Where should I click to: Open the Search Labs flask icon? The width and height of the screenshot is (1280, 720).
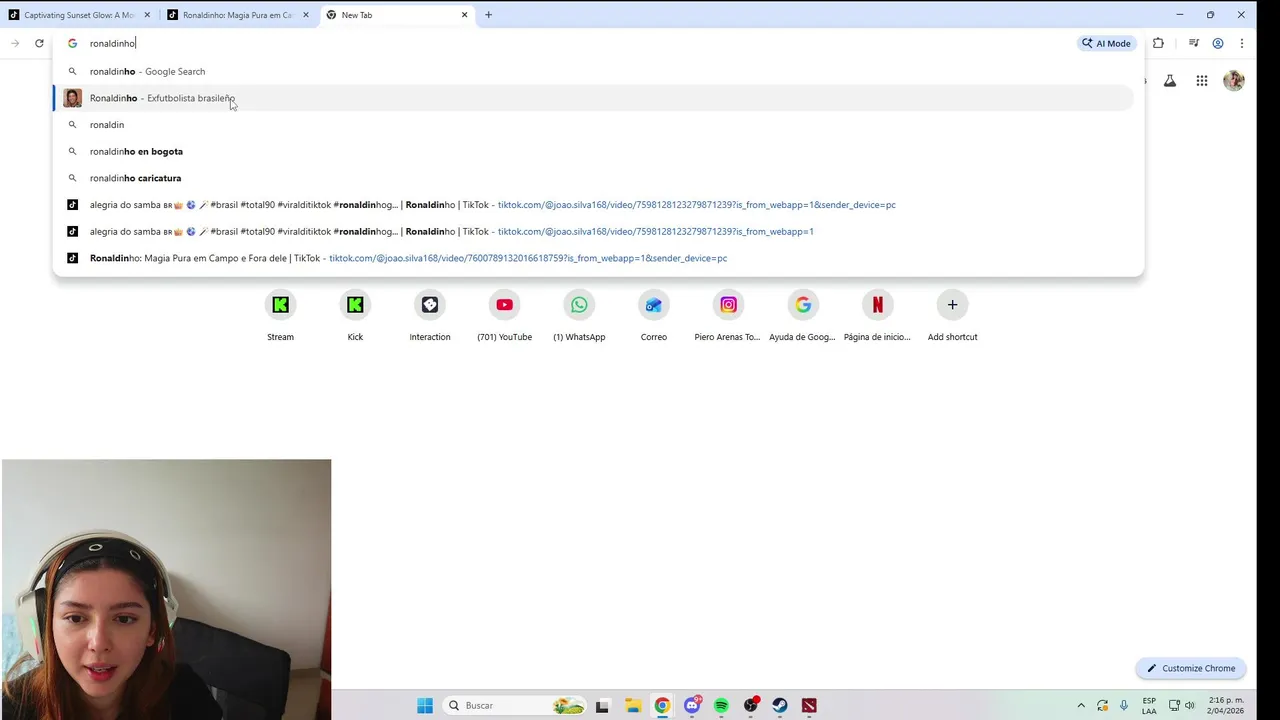[1170, 81]
